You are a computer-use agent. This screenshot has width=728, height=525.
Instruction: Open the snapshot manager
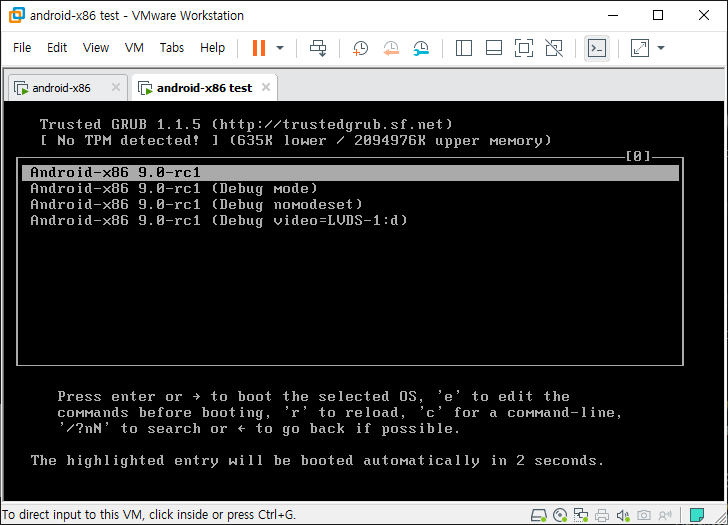[421, 48]
